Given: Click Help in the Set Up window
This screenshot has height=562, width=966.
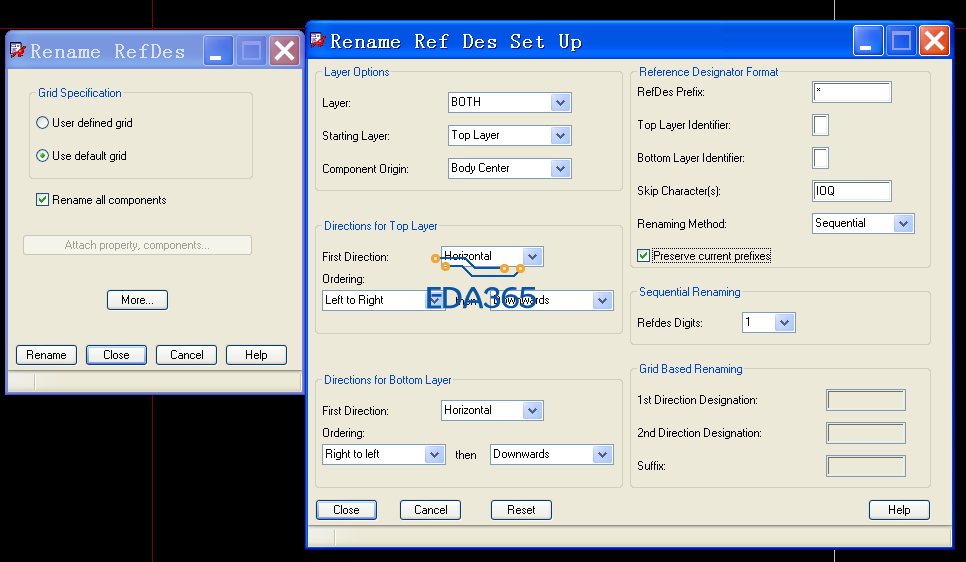Looking at the screenshot, I should click(899, 510).
